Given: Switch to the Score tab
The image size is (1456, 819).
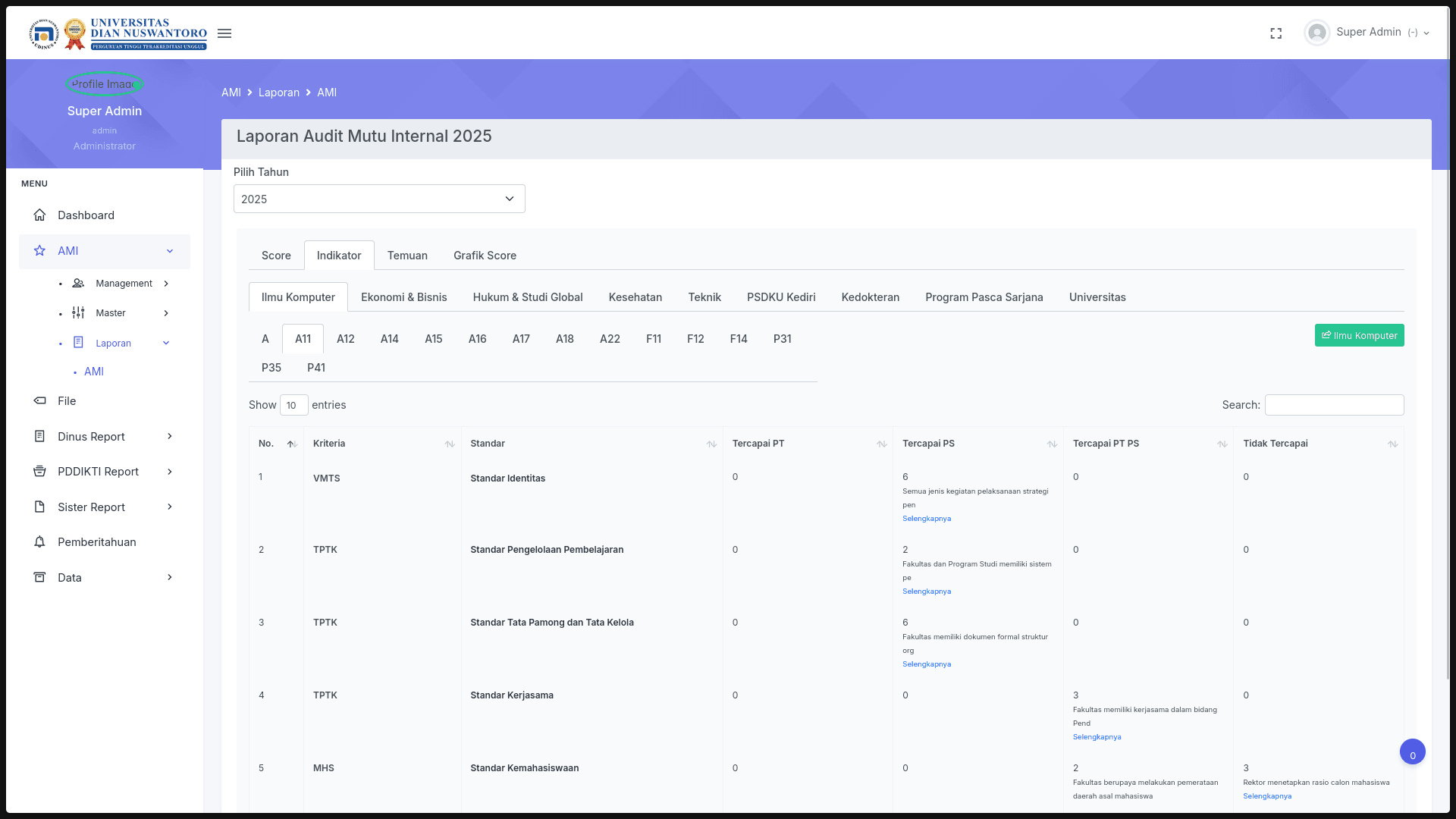Looking at the screenshot, I should point(276,256).
